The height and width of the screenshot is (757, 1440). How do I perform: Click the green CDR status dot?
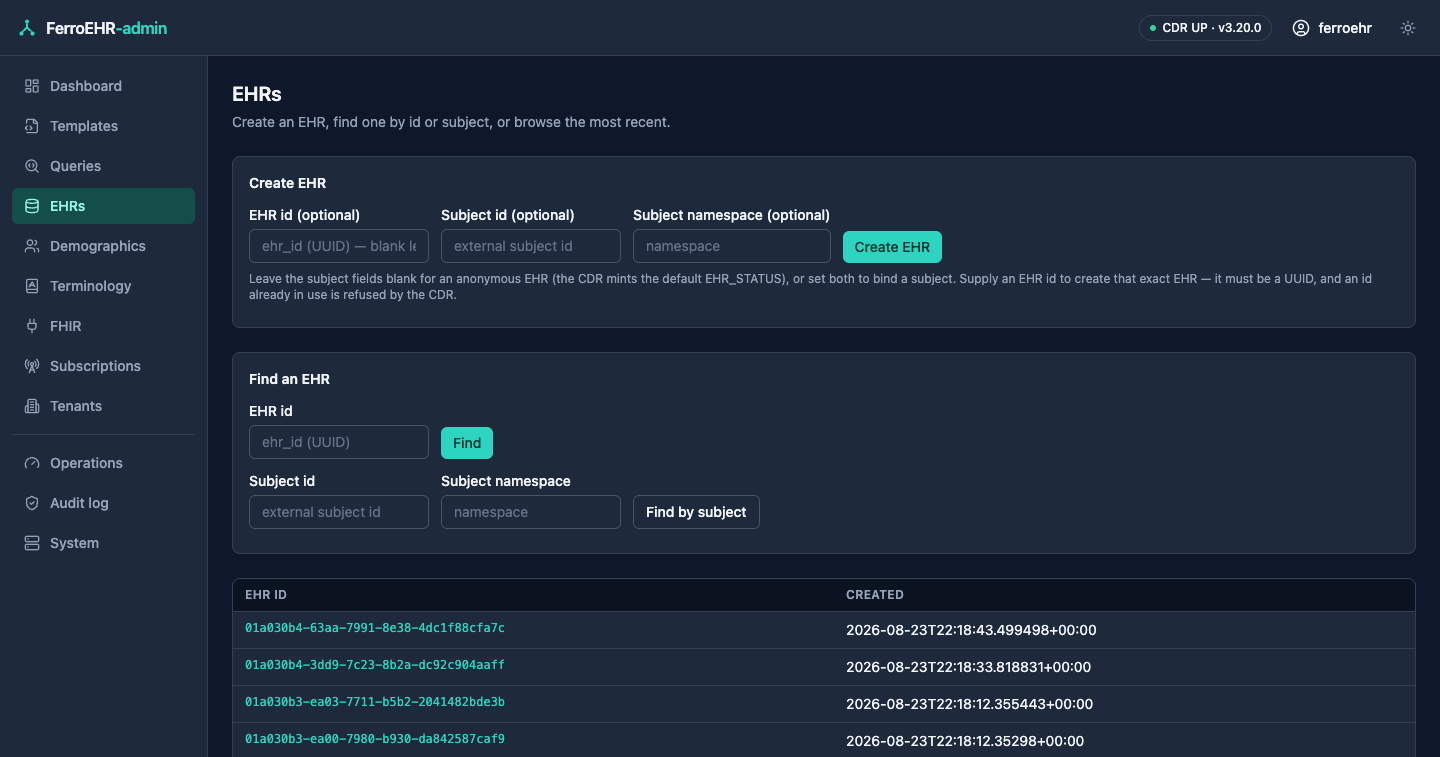coord(1153,28)
